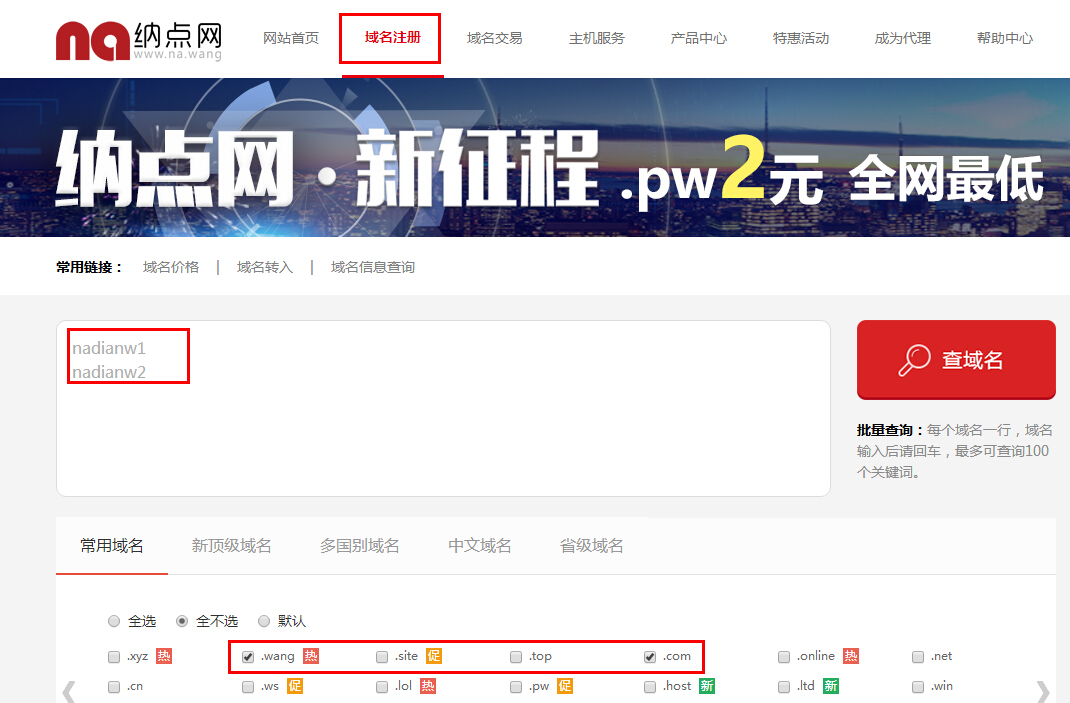Open 特惠活动 in the top navigation
The width and height of the screenshot is (1070, 703).
pos(801,38)
